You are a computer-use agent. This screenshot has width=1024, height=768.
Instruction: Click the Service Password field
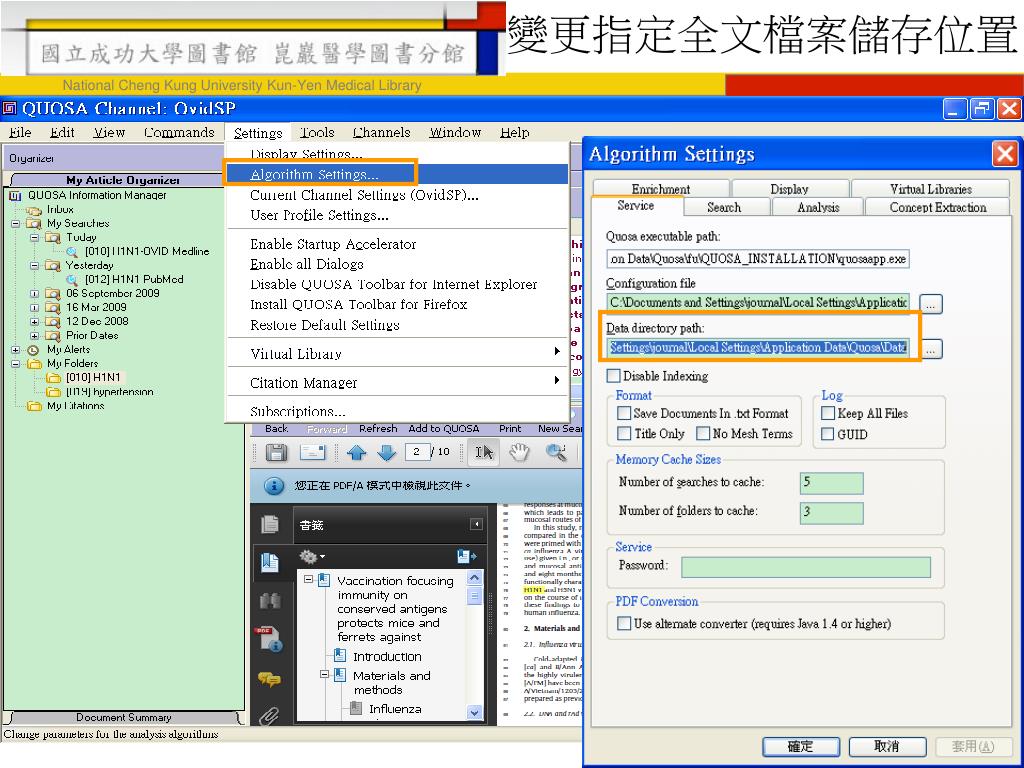click(x=806, y=567)
